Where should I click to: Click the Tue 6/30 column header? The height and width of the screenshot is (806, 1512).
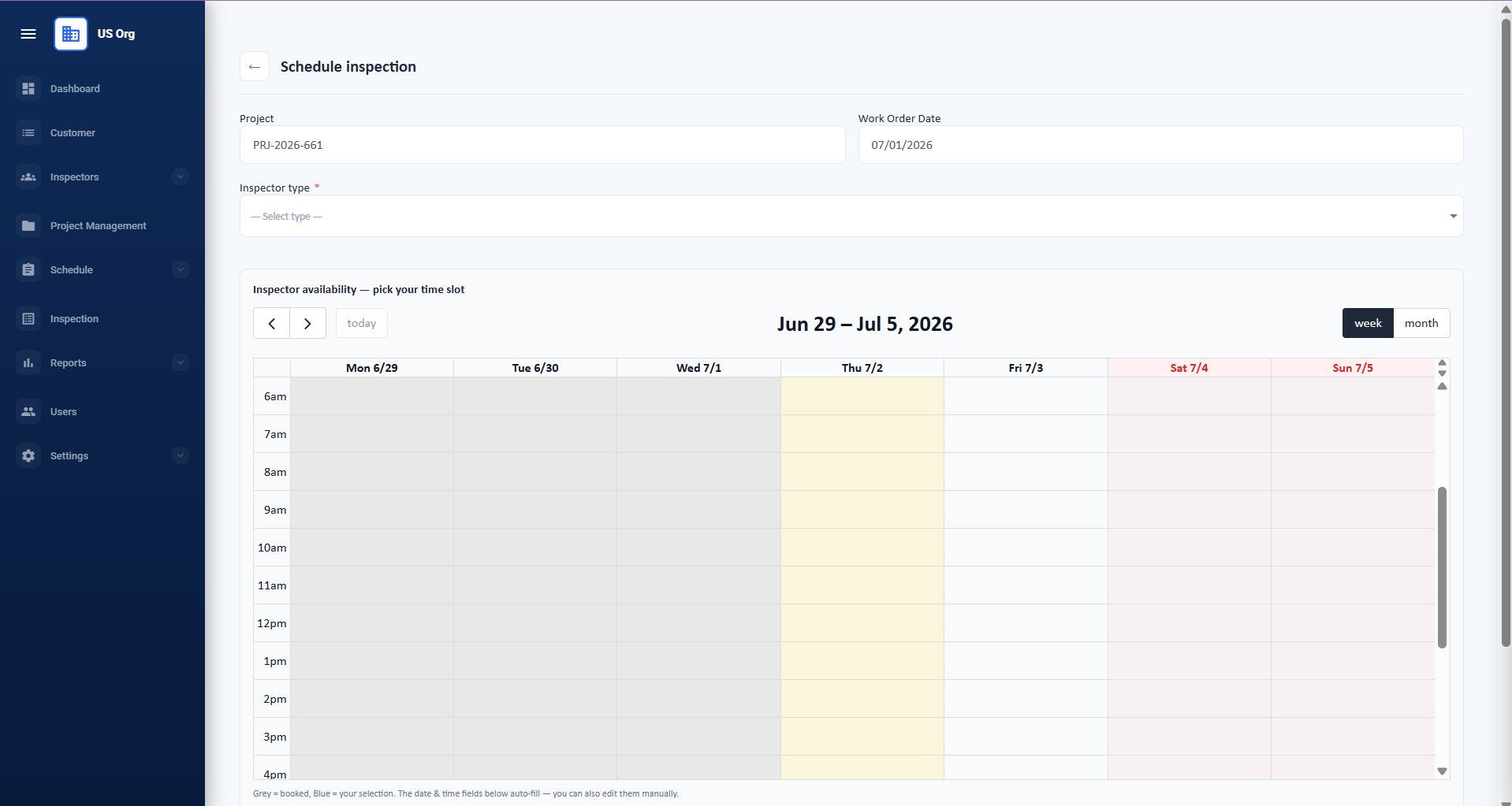pyautogui.click(x=535, y=368)
